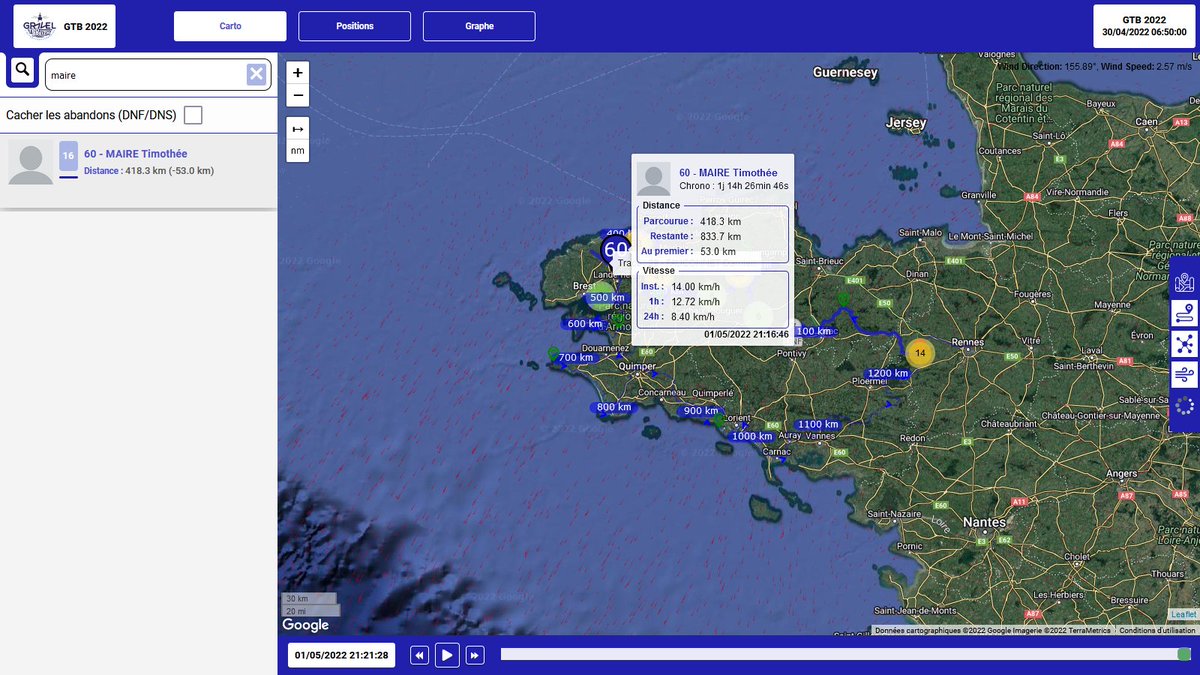
Task: Select the 500 km waypoint label
Action: (606, 298)
